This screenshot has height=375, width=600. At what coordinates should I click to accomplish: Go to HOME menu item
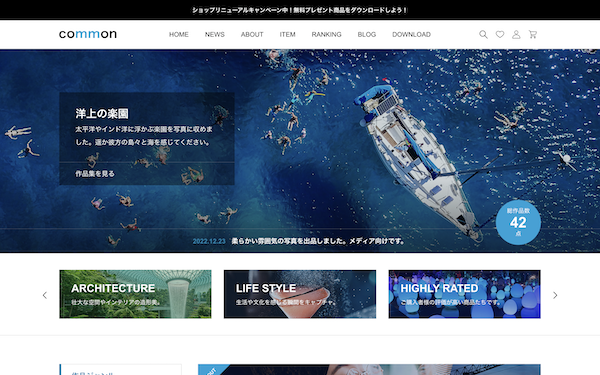(x=179, y=34)
